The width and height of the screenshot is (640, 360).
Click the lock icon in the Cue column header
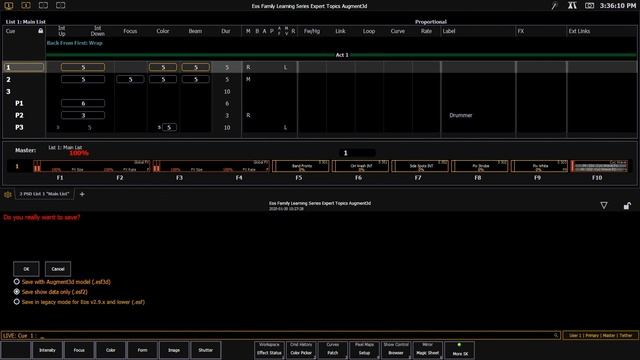click(40, 31)
